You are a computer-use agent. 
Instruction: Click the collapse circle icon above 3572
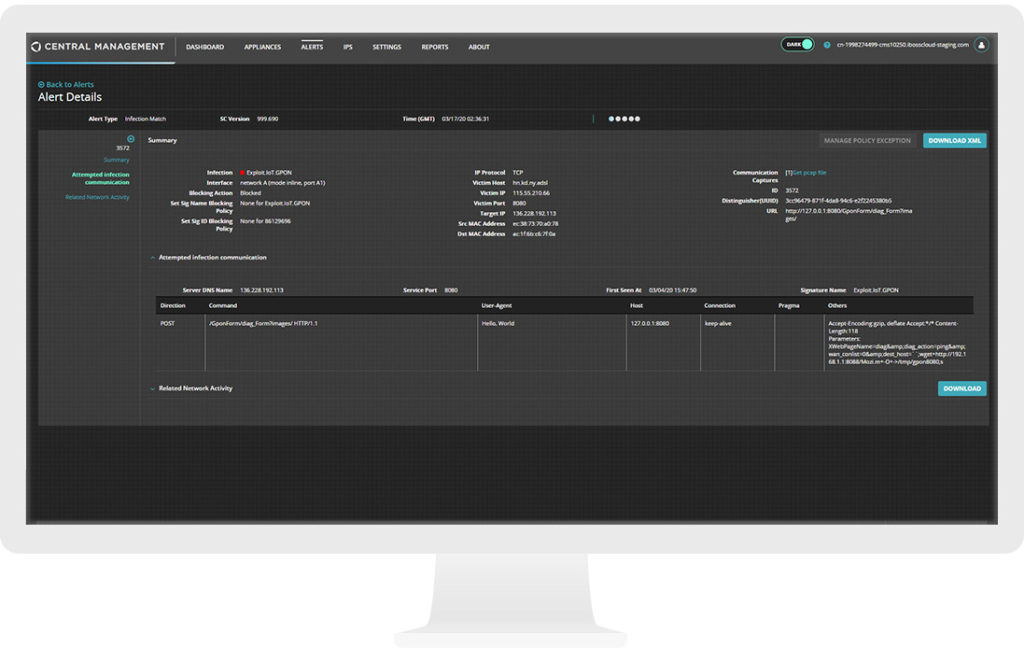pyautogui.click(x=131, y=139)
